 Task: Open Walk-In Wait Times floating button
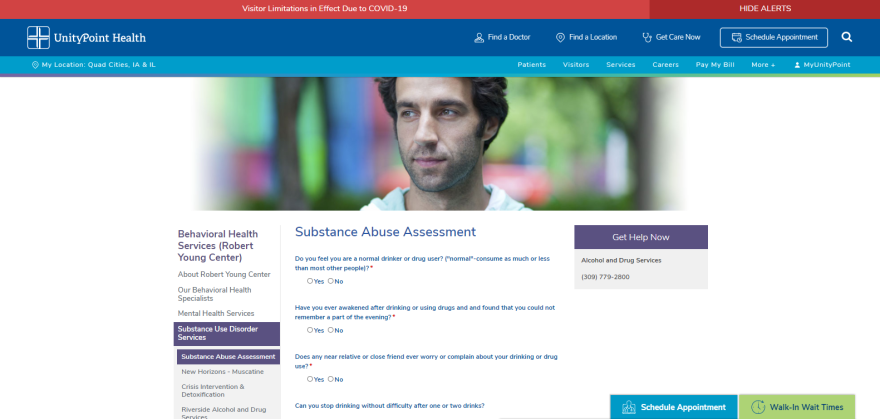[x=797, y=407]
